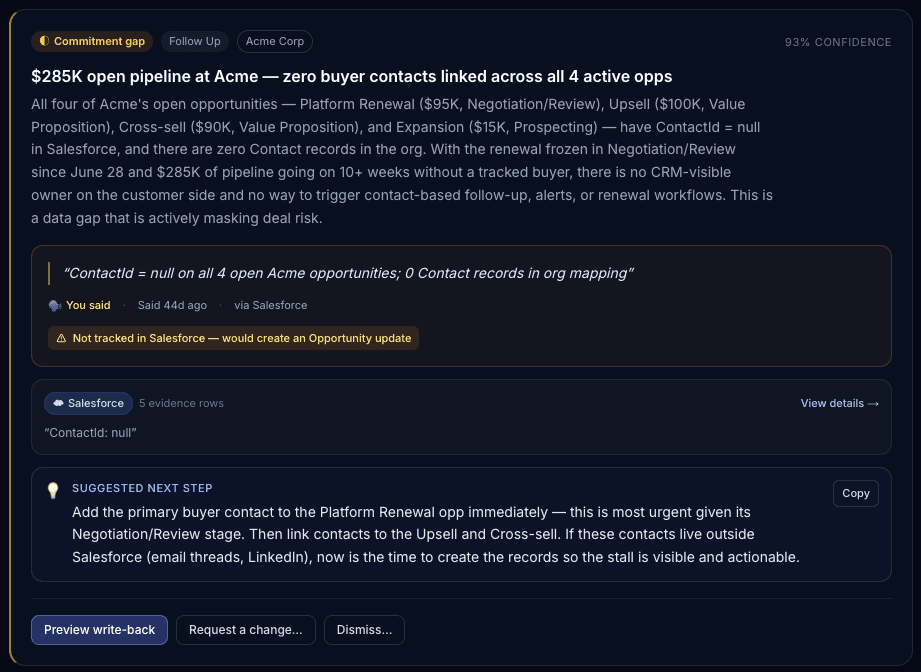Click the 93% confidence label
Viewport: 921px width, 672px height.
(x=838, y=42)
